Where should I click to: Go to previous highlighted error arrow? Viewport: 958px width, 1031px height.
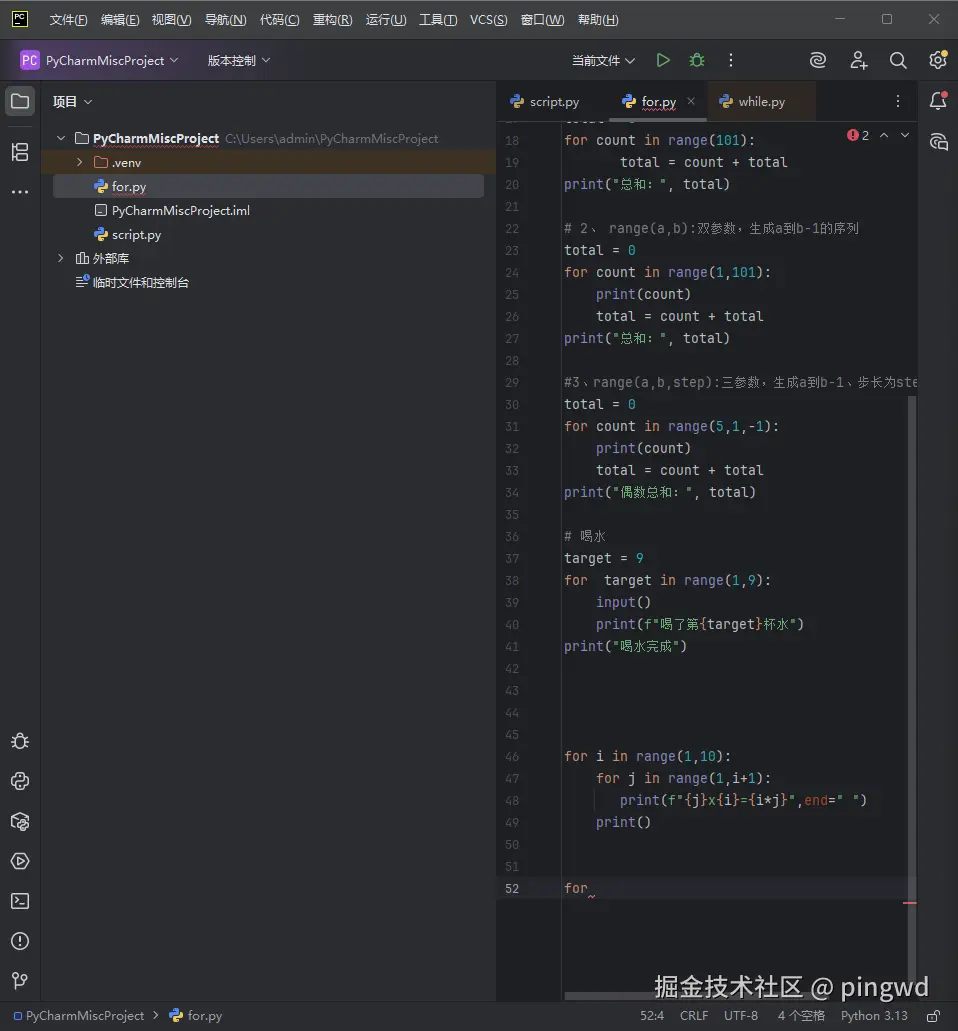(884, 135)
